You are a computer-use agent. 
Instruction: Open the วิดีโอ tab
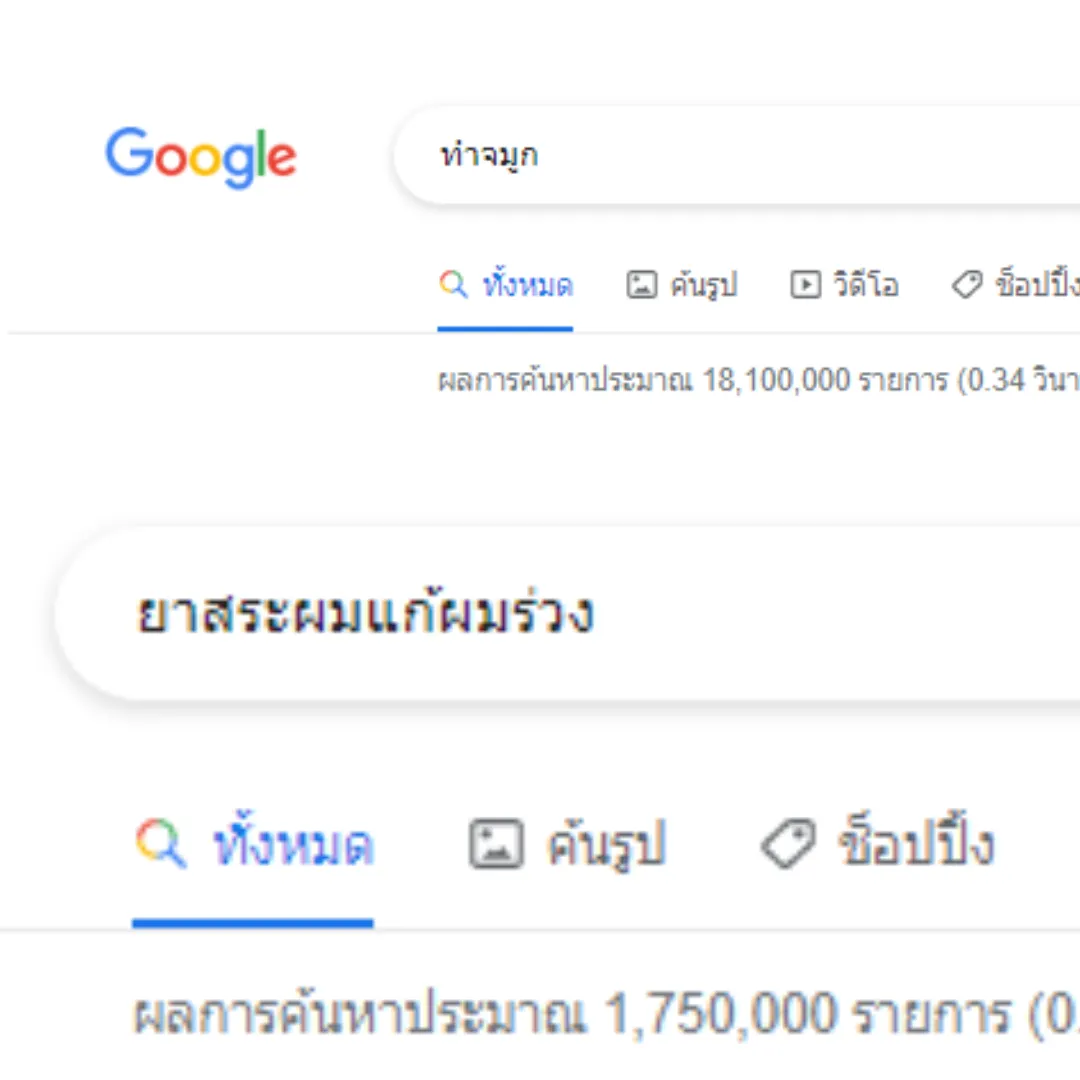point(844,285)
